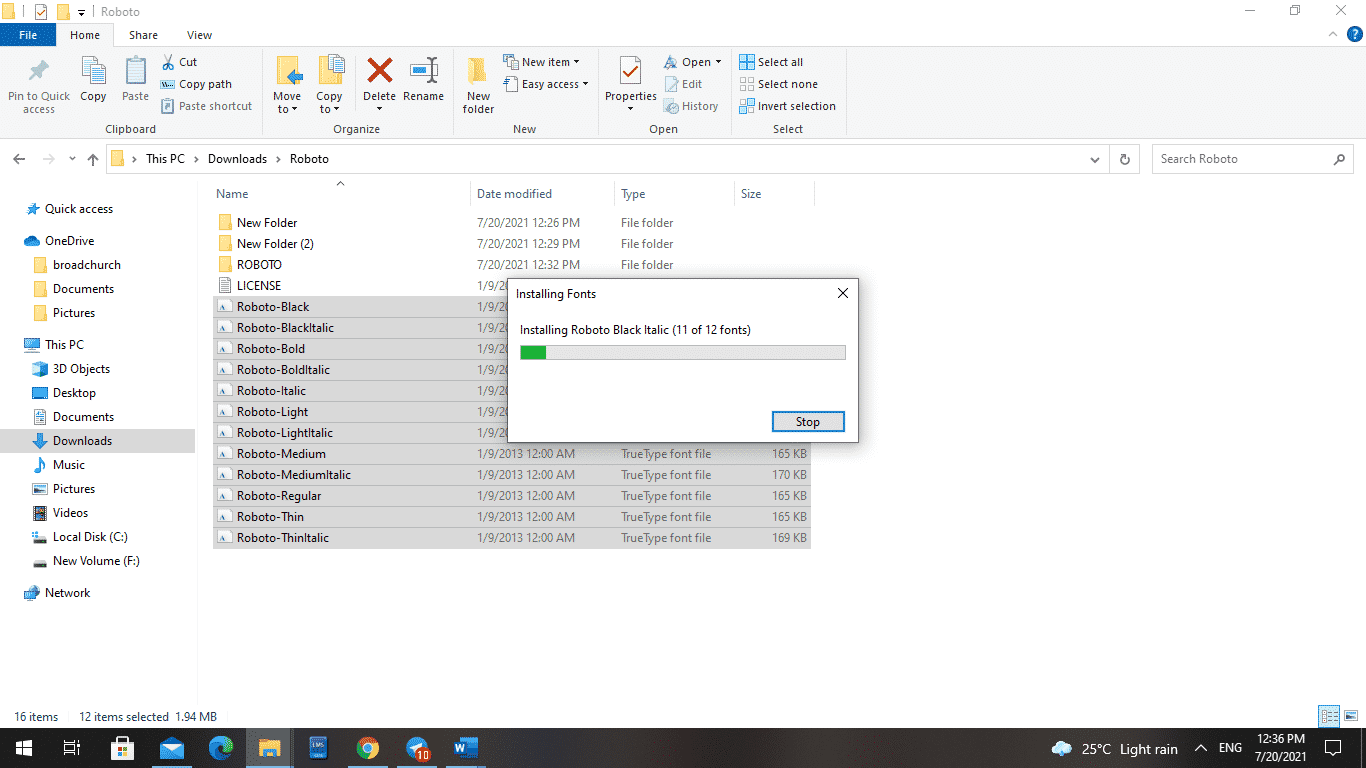Expand the Move to dropdown
1366x768 pixels.
click(287, 109)
